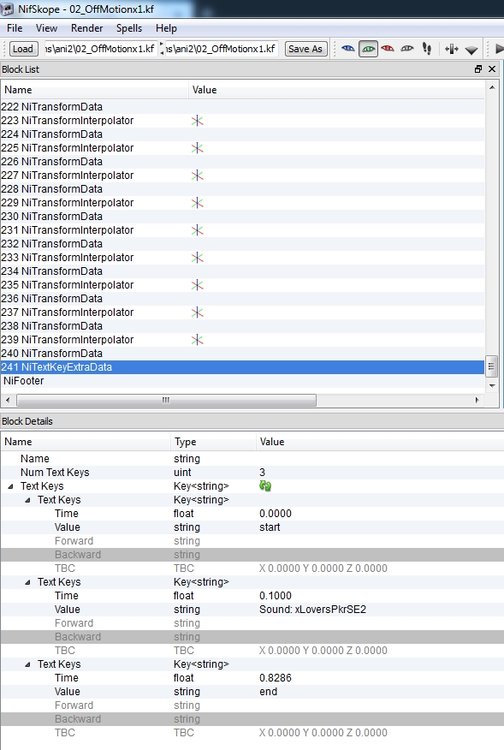Select the blue eye view icon
The width and height of the screenshot is (504, 750).
(x=348, y=48)
